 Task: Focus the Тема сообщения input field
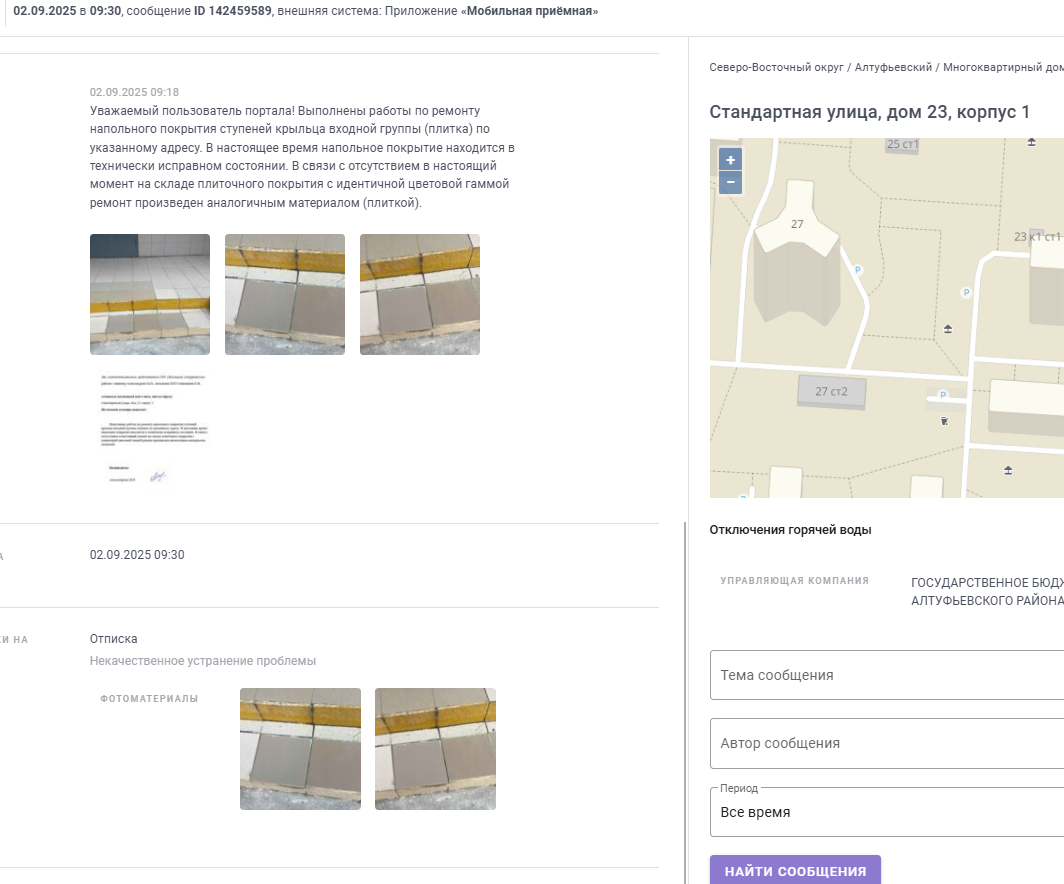click(887, 675)
